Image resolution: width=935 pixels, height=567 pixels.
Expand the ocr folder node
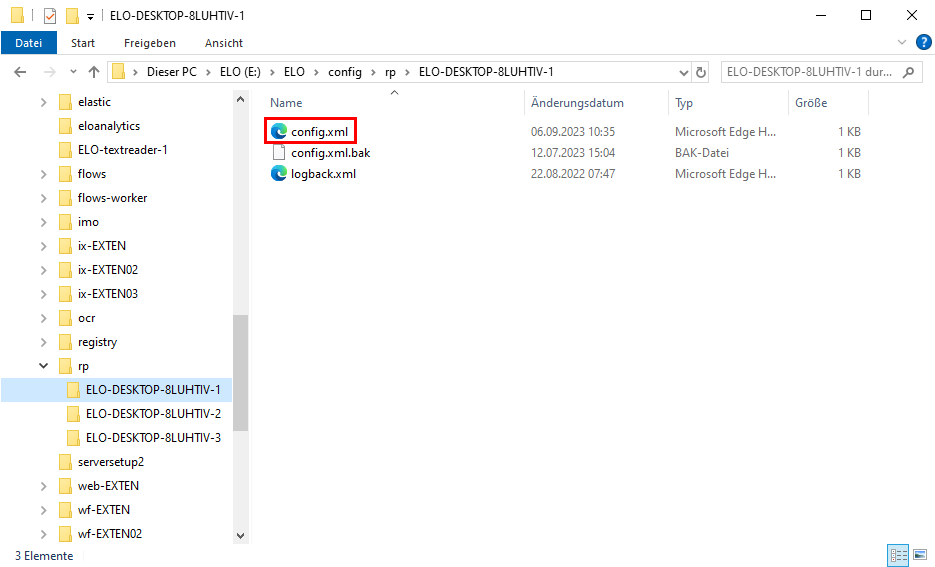tap(43, 318)
